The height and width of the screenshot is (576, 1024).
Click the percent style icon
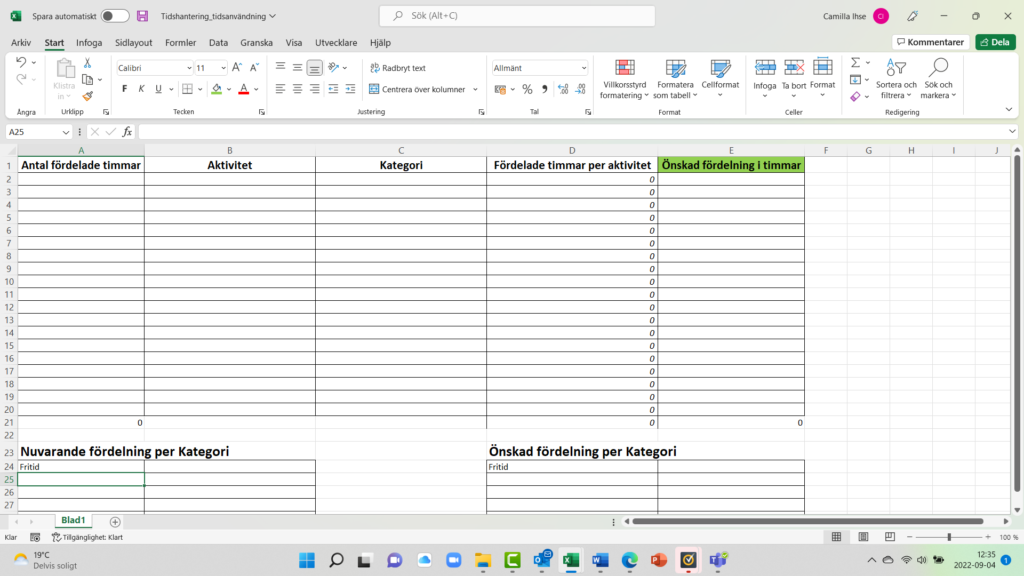point(527,89)
